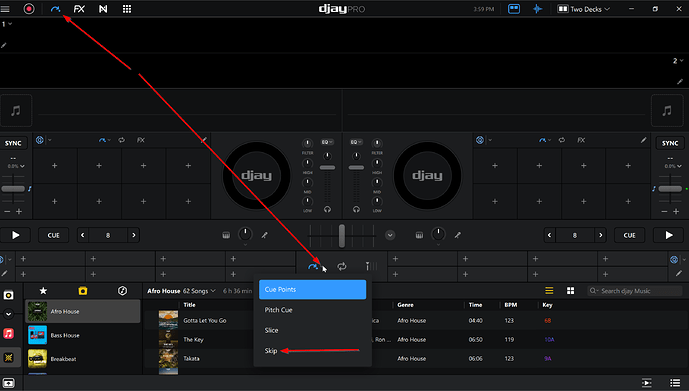Choose Cue Points in popup menu
Image resolution: width=689 pixels, height=391 pixels.
coord(312,290)
